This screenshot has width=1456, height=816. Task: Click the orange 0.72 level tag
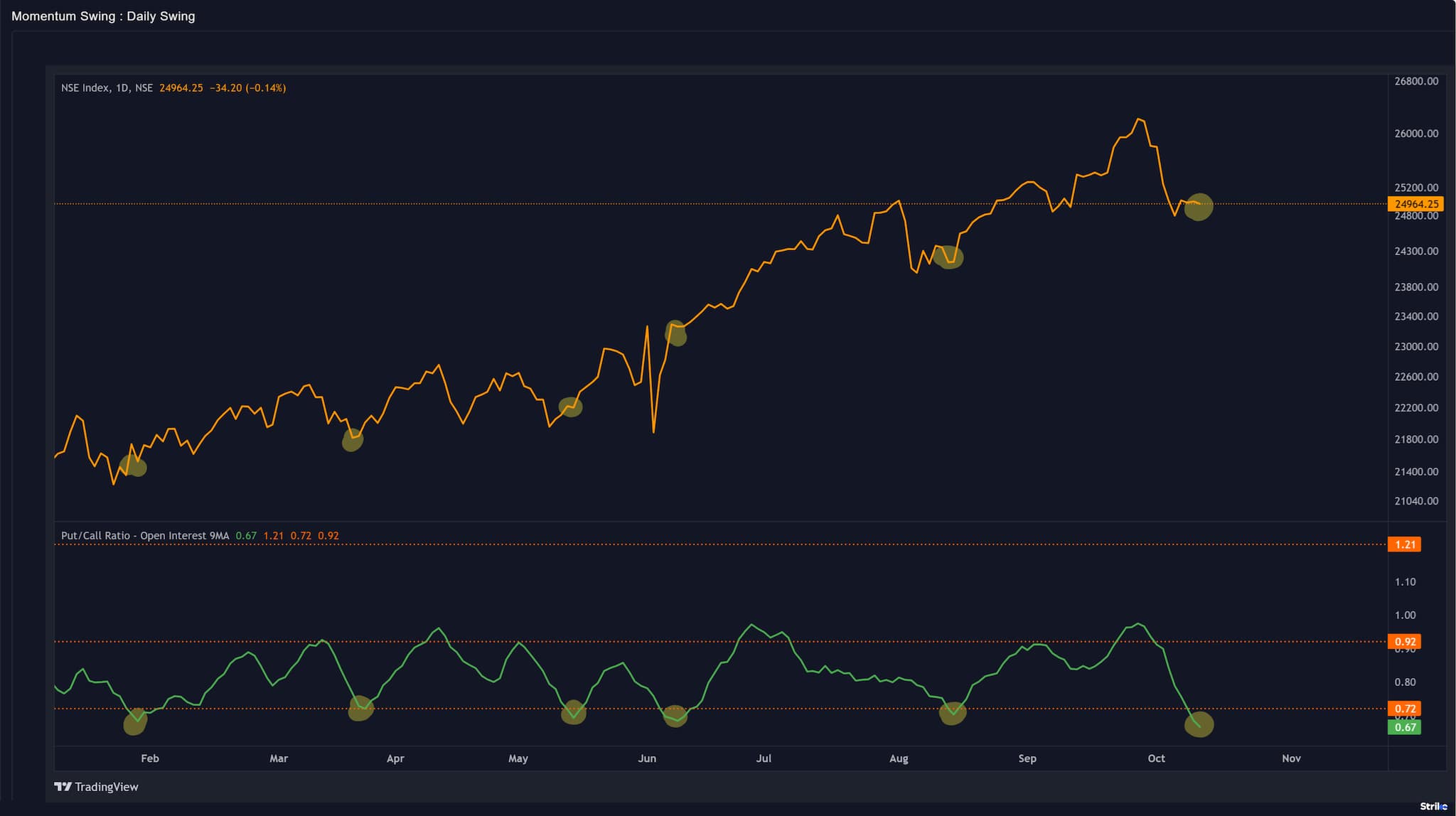coord(1404,709)
